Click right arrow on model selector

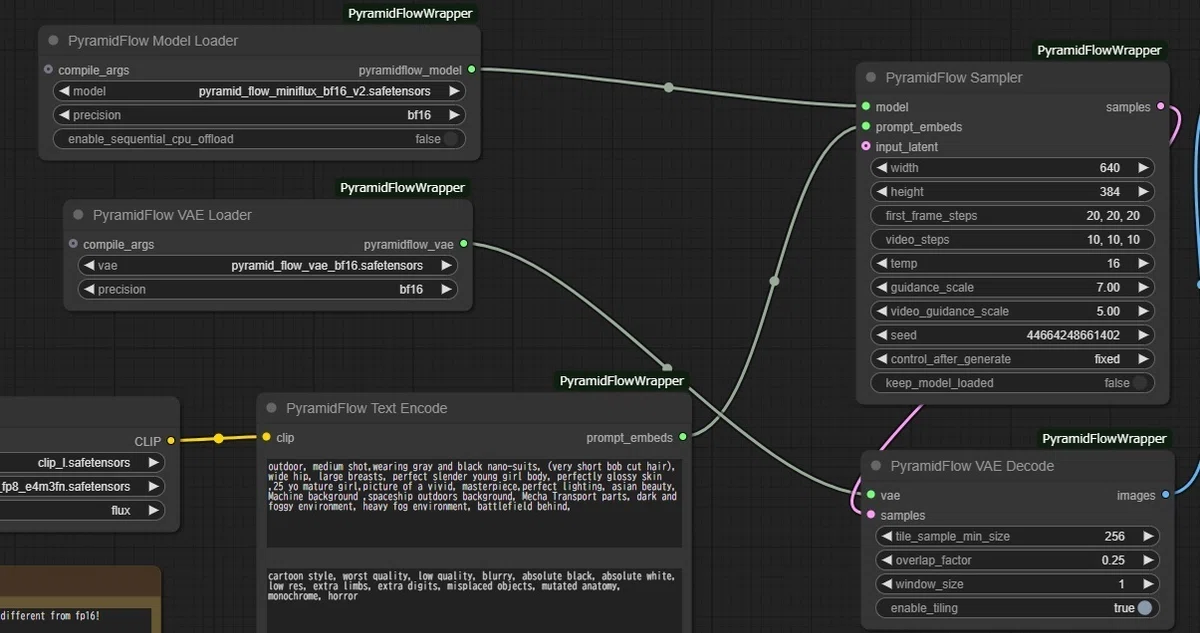(453, 91)
